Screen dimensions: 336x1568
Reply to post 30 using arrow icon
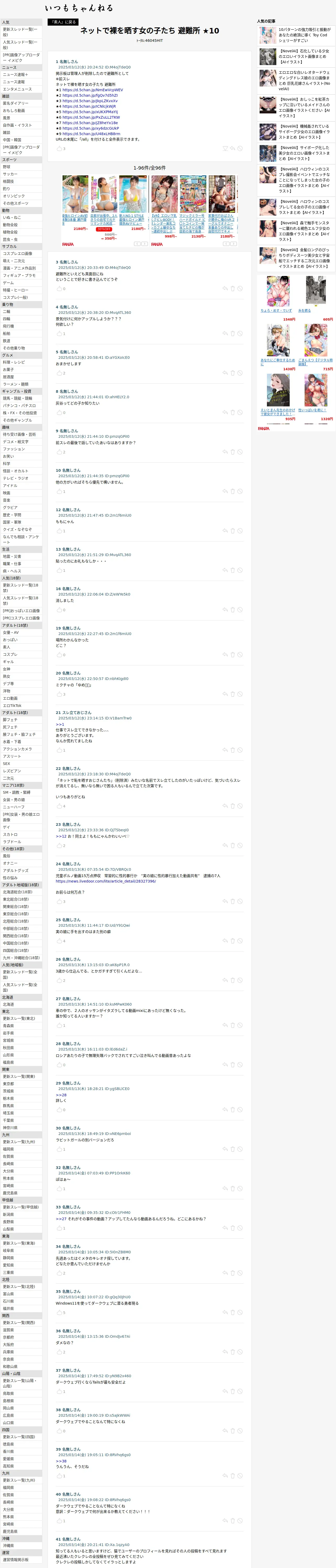pyautogui.click(x=225, y=1150)
